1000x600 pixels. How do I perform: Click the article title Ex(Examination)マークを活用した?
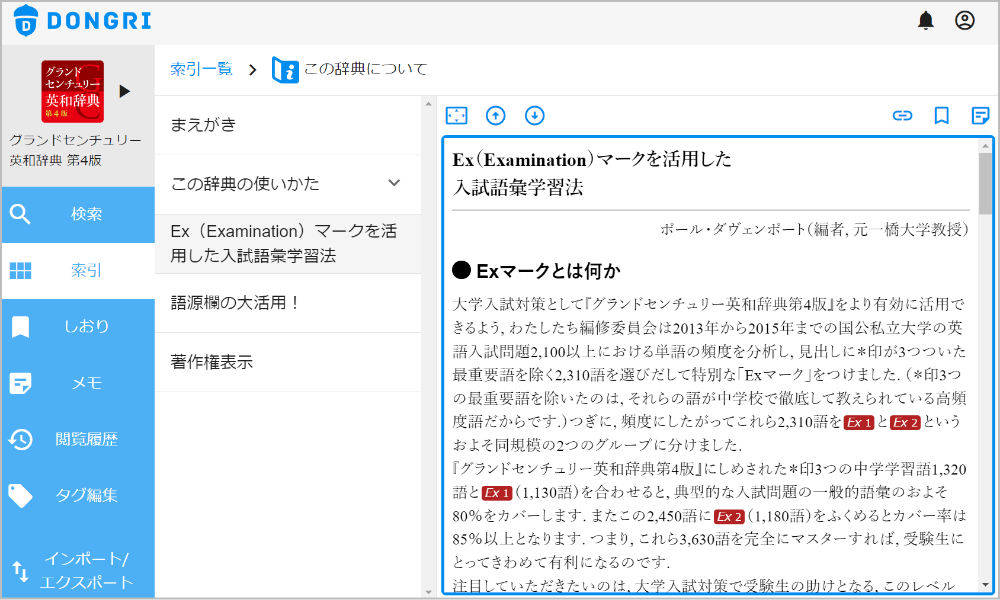(x=592, y=159)
